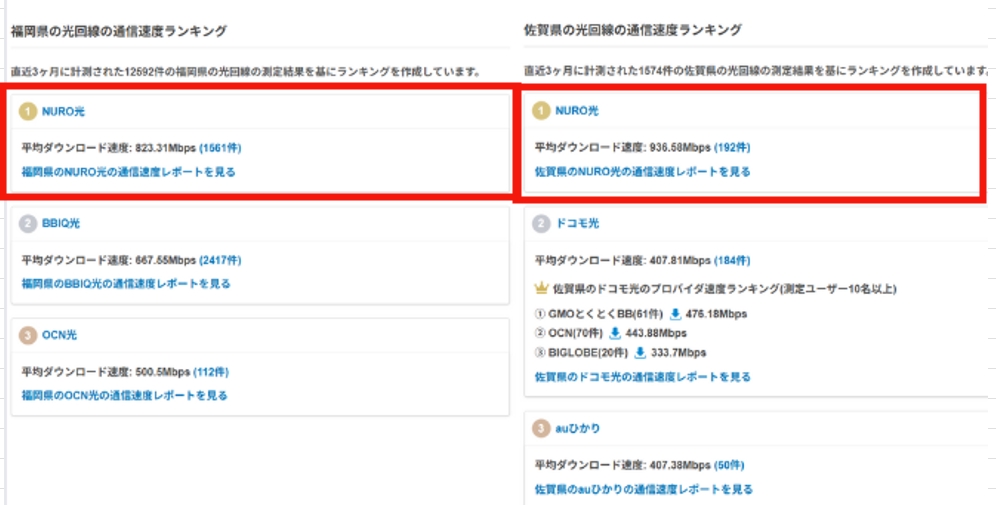The height and width of the screenshot is (505, 996).
Task: Click the (1561件) measurement count link
Action: tap(220, 148)
